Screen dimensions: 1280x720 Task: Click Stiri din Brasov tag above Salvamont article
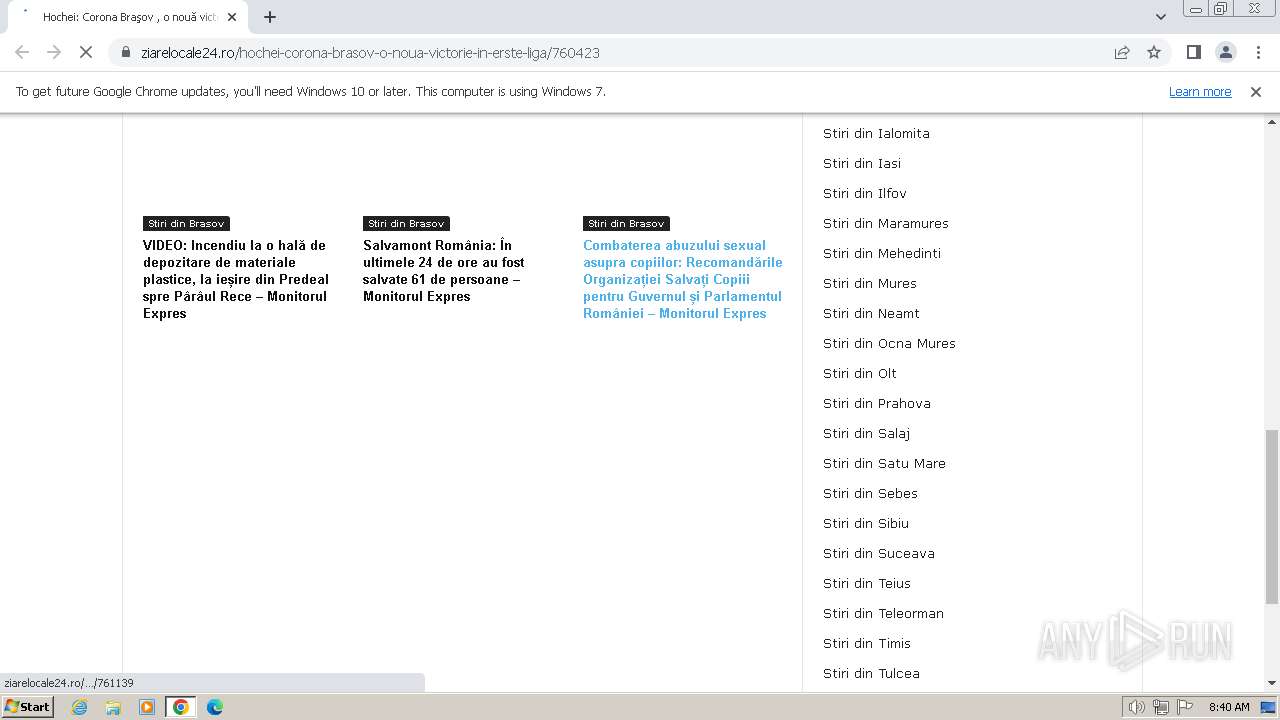(406, 223)
